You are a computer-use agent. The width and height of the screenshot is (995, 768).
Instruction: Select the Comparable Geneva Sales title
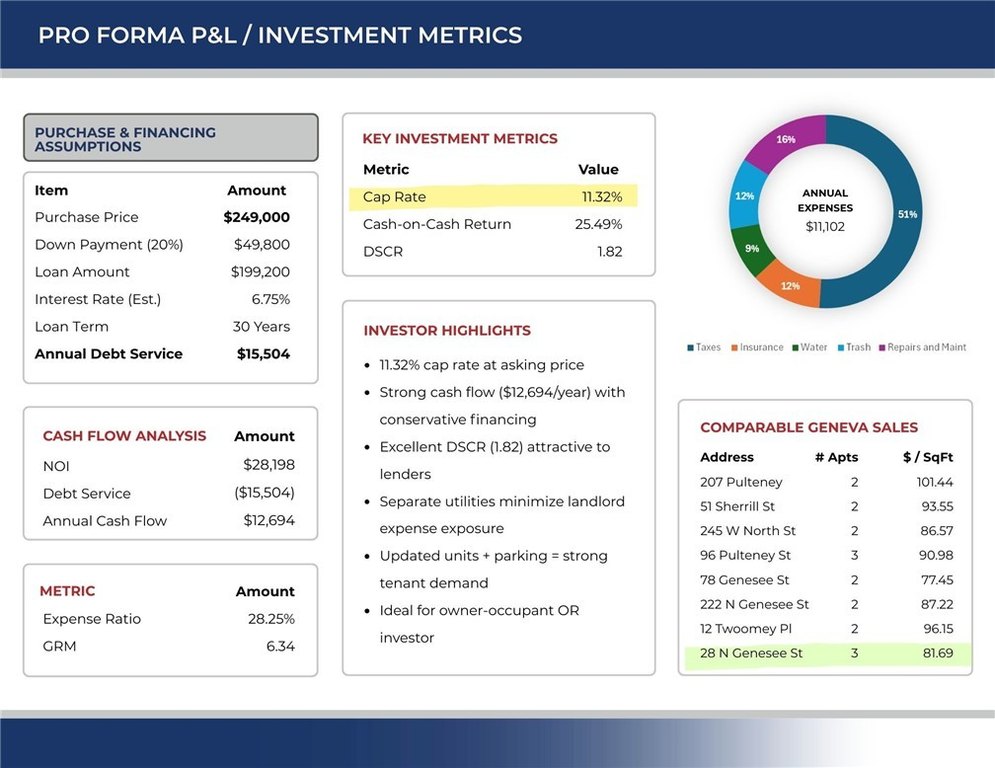[808, 427]
